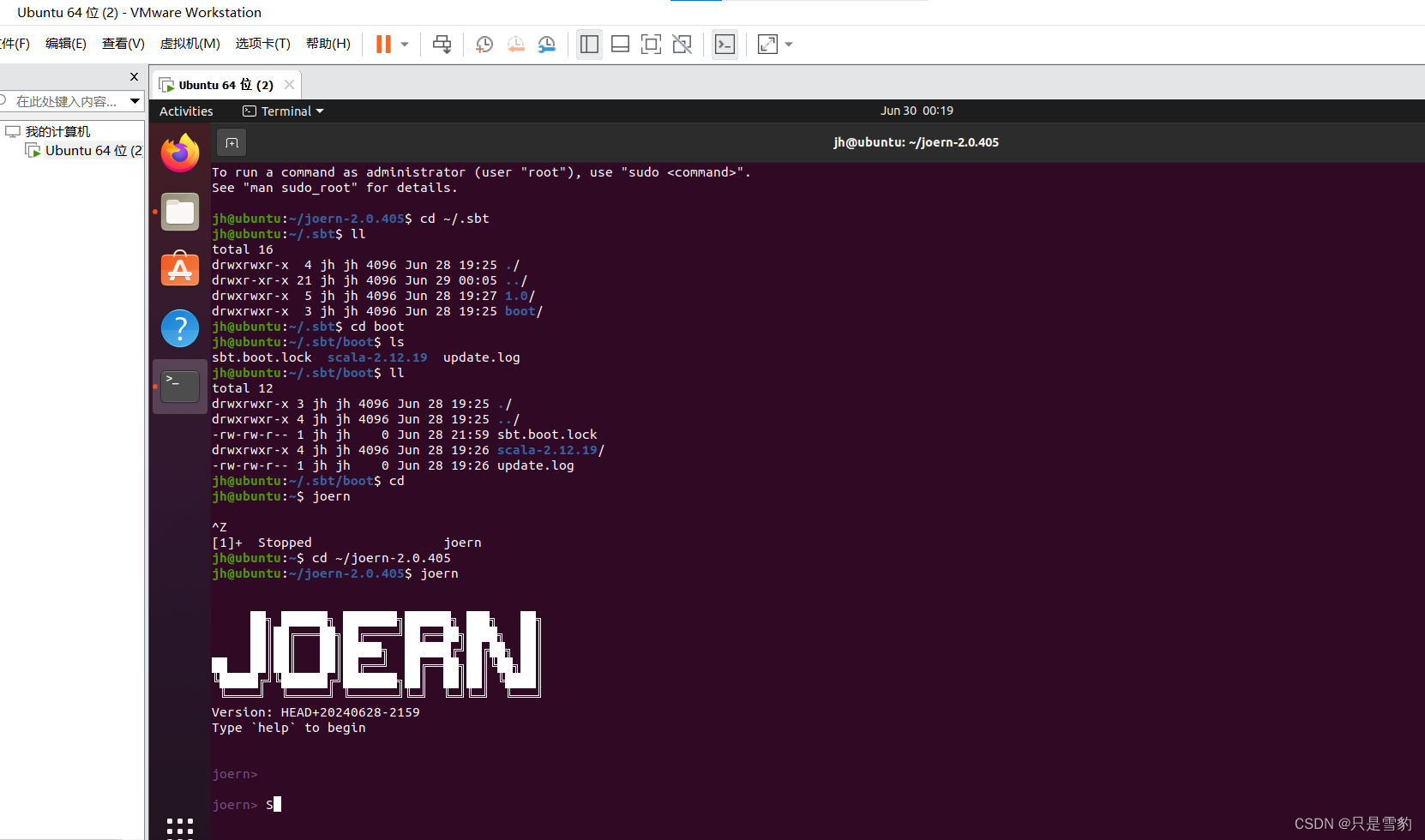The image size is (1425, 840).
Task: Click the Version: HEAD+20240628-2159 text
Action: coord(316,712)
